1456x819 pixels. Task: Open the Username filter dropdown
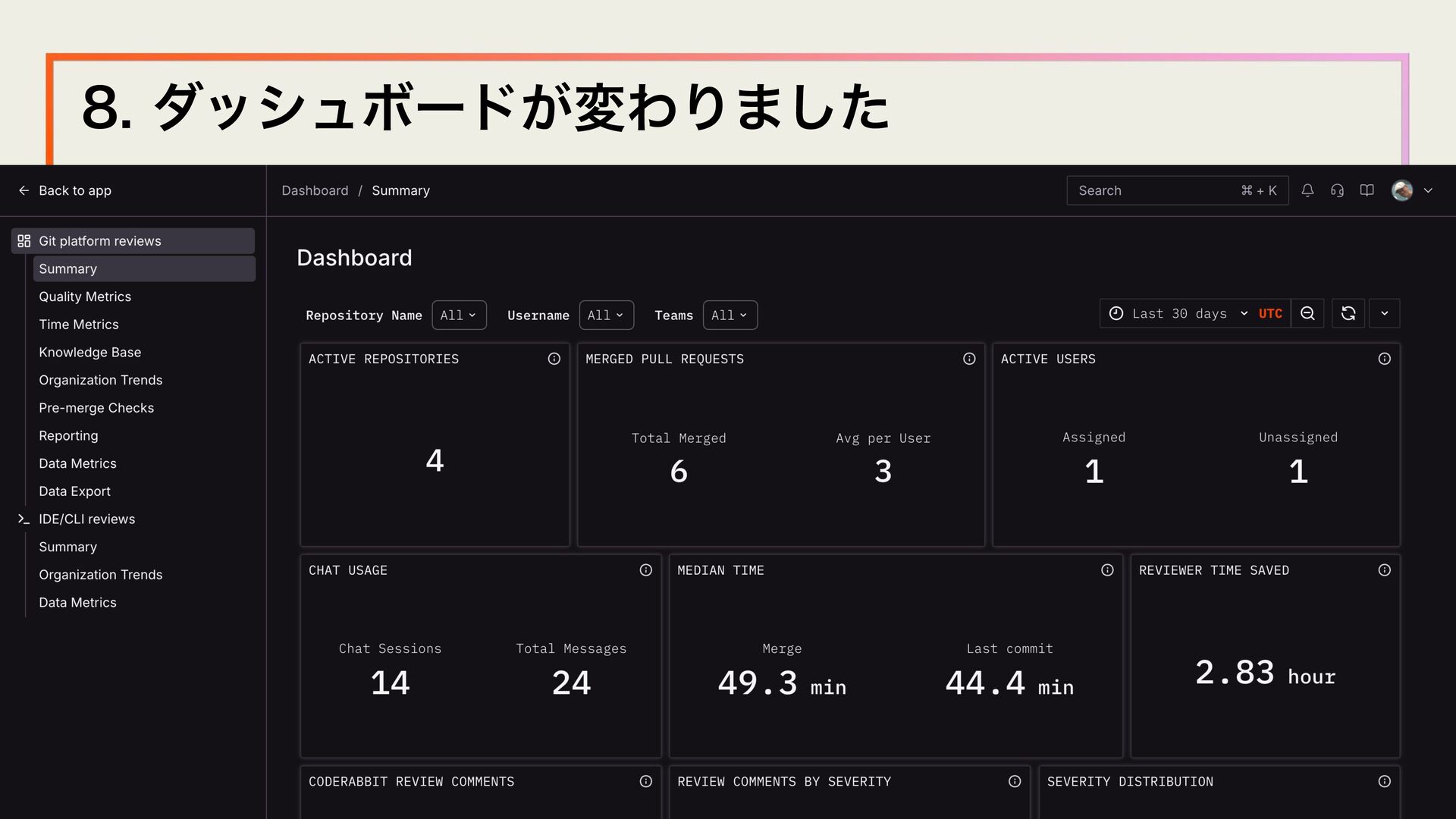click(606, 315)
